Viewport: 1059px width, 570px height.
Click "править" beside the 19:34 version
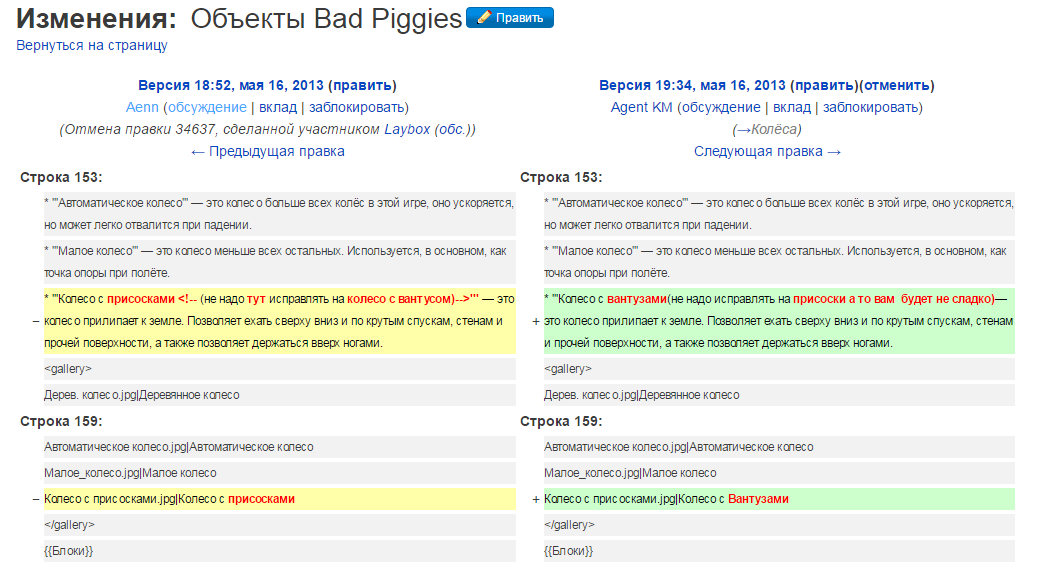point(824,85)
